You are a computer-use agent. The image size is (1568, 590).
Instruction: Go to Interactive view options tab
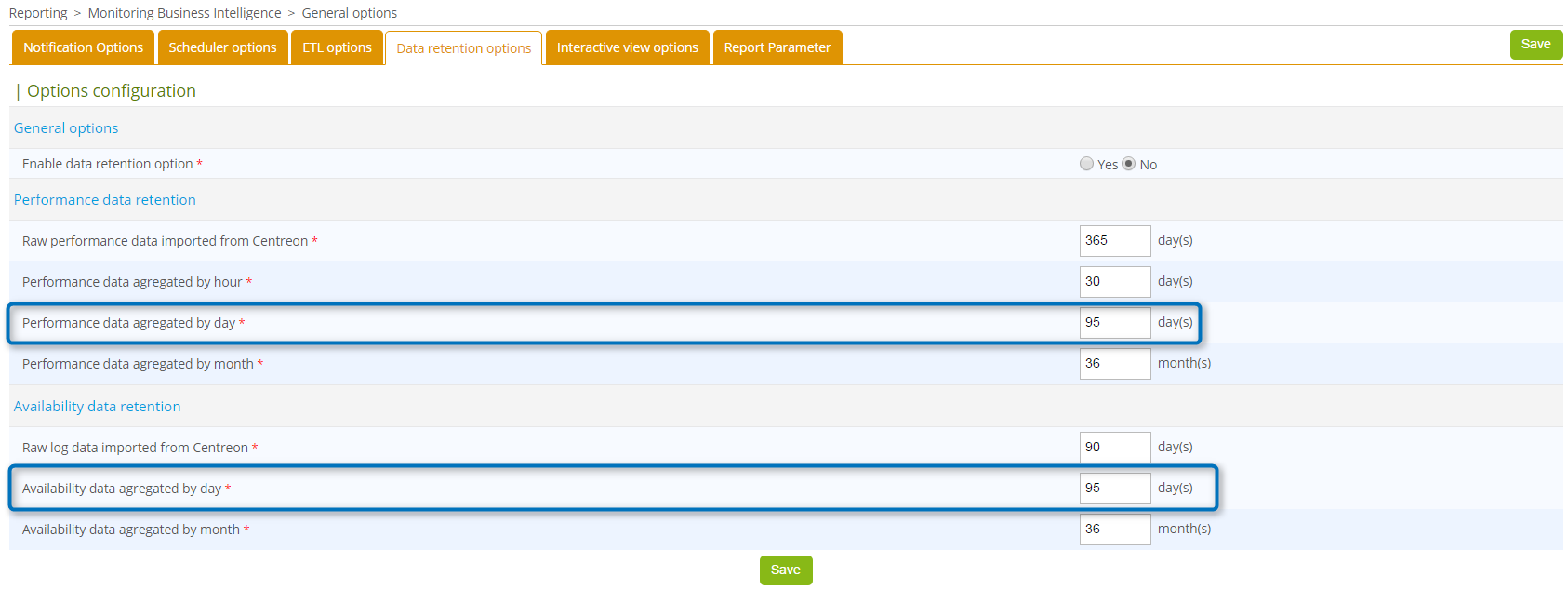tap(627, 47)
